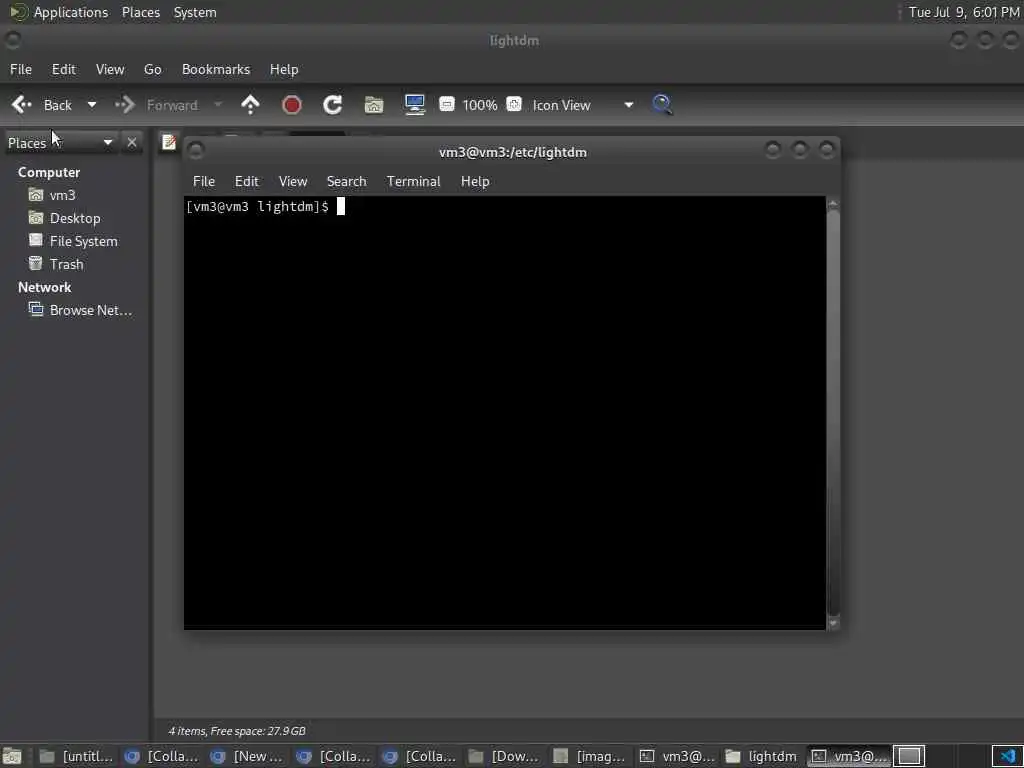Open the Applications menu in top panel
This screenshot has width=1024, height=768.
click(x=71, y=12)
